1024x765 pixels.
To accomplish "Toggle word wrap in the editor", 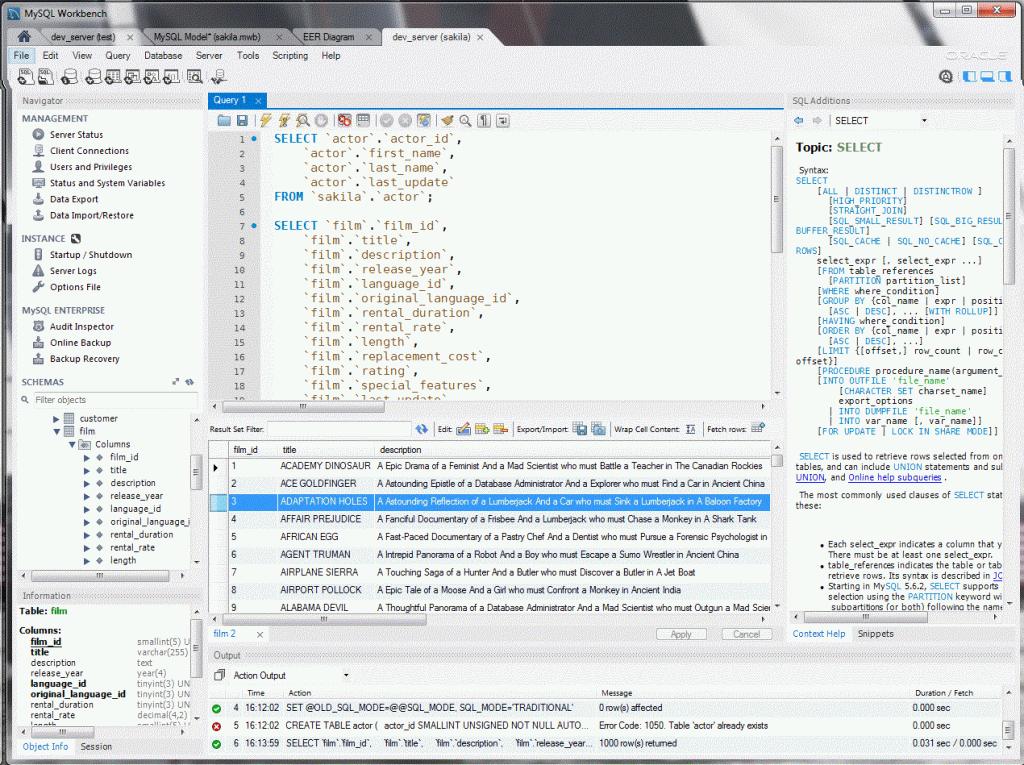I will pyautogui.click(x=502, y=120).
